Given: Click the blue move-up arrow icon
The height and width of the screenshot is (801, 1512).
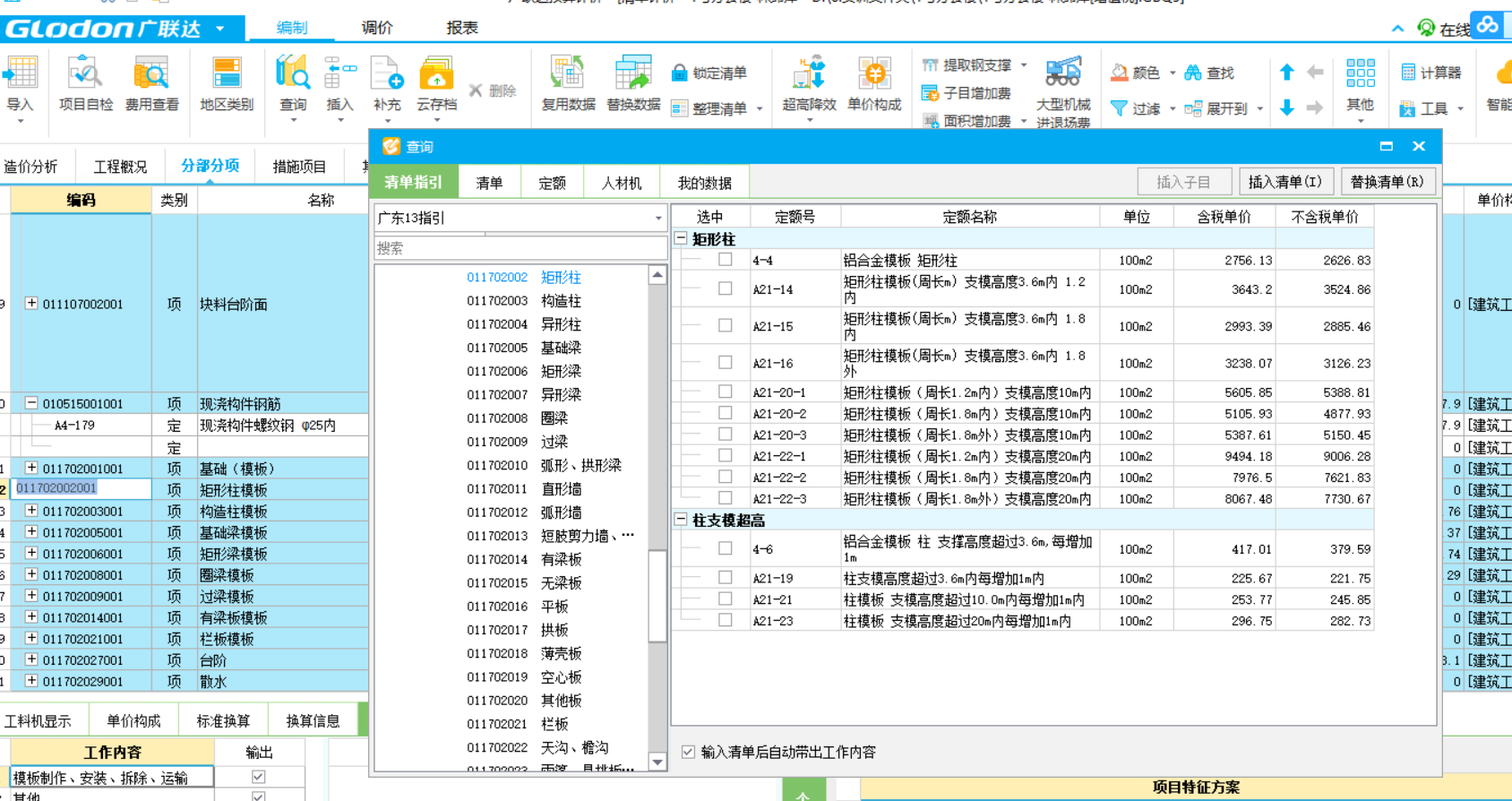Looking at the screenshot, I should (x=1286, y=72).
